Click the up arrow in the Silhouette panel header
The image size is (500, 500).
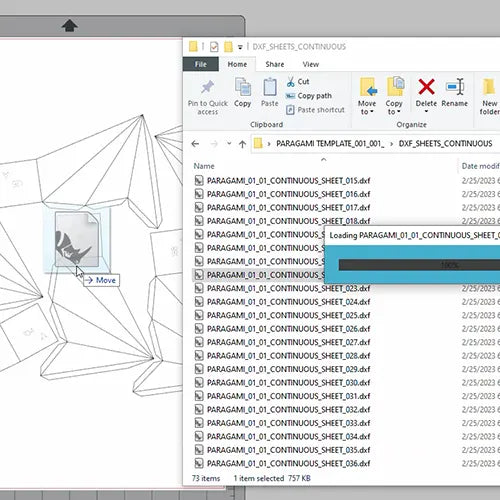pos(70,26)
